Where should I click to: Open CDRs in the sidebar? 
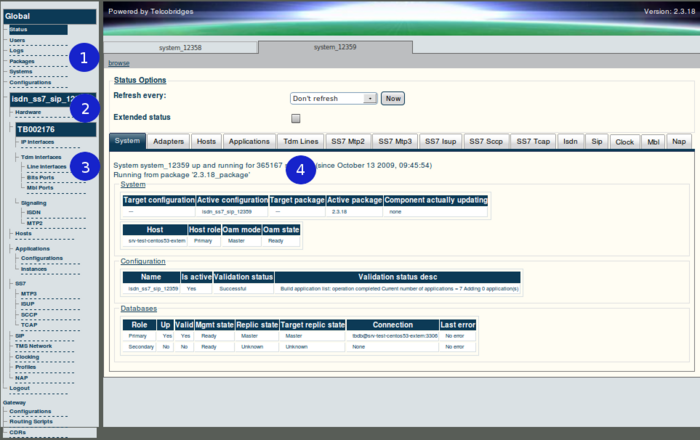(18, 432)
